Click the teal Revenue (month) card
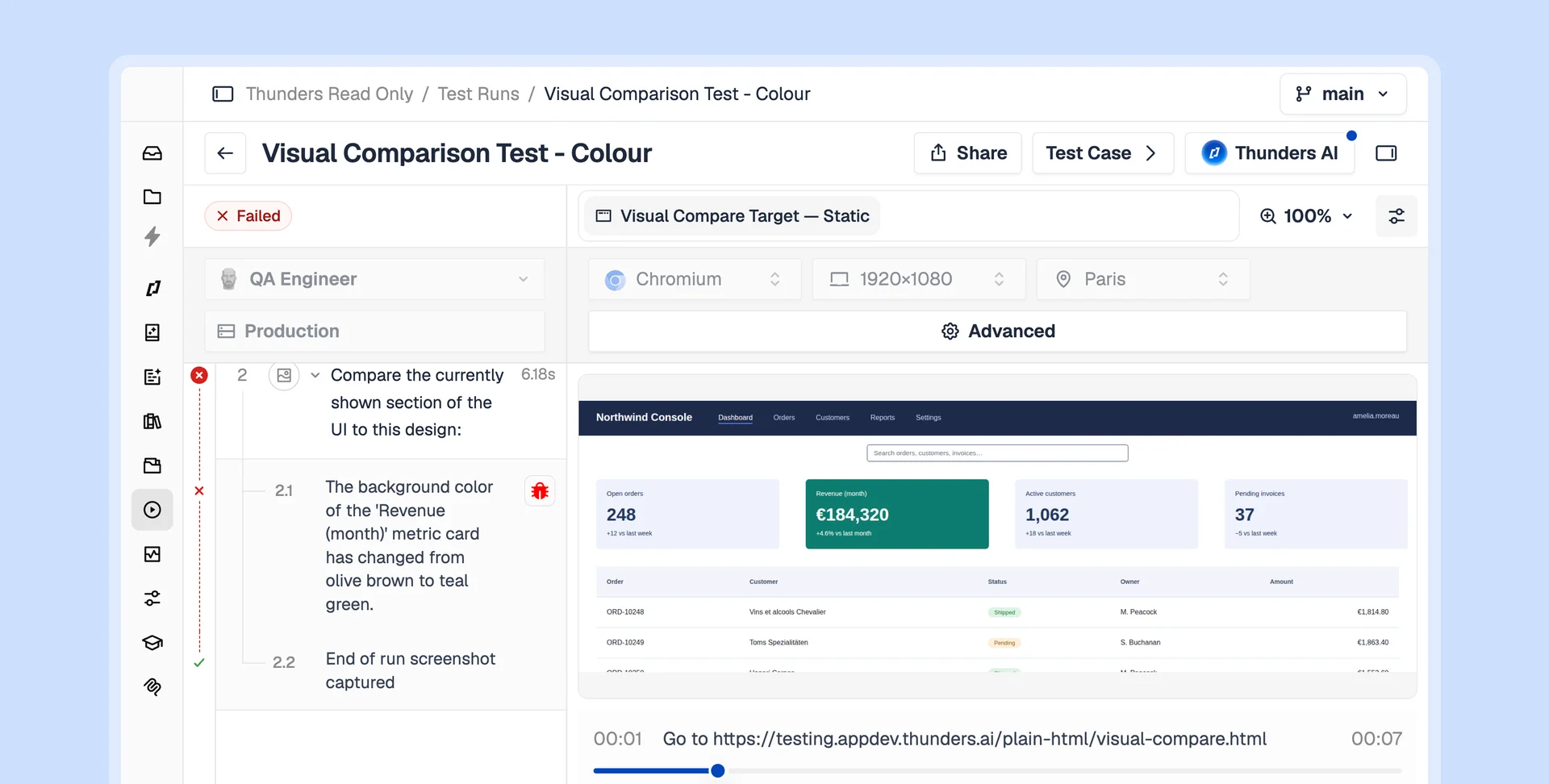 (x=897, y=515)
